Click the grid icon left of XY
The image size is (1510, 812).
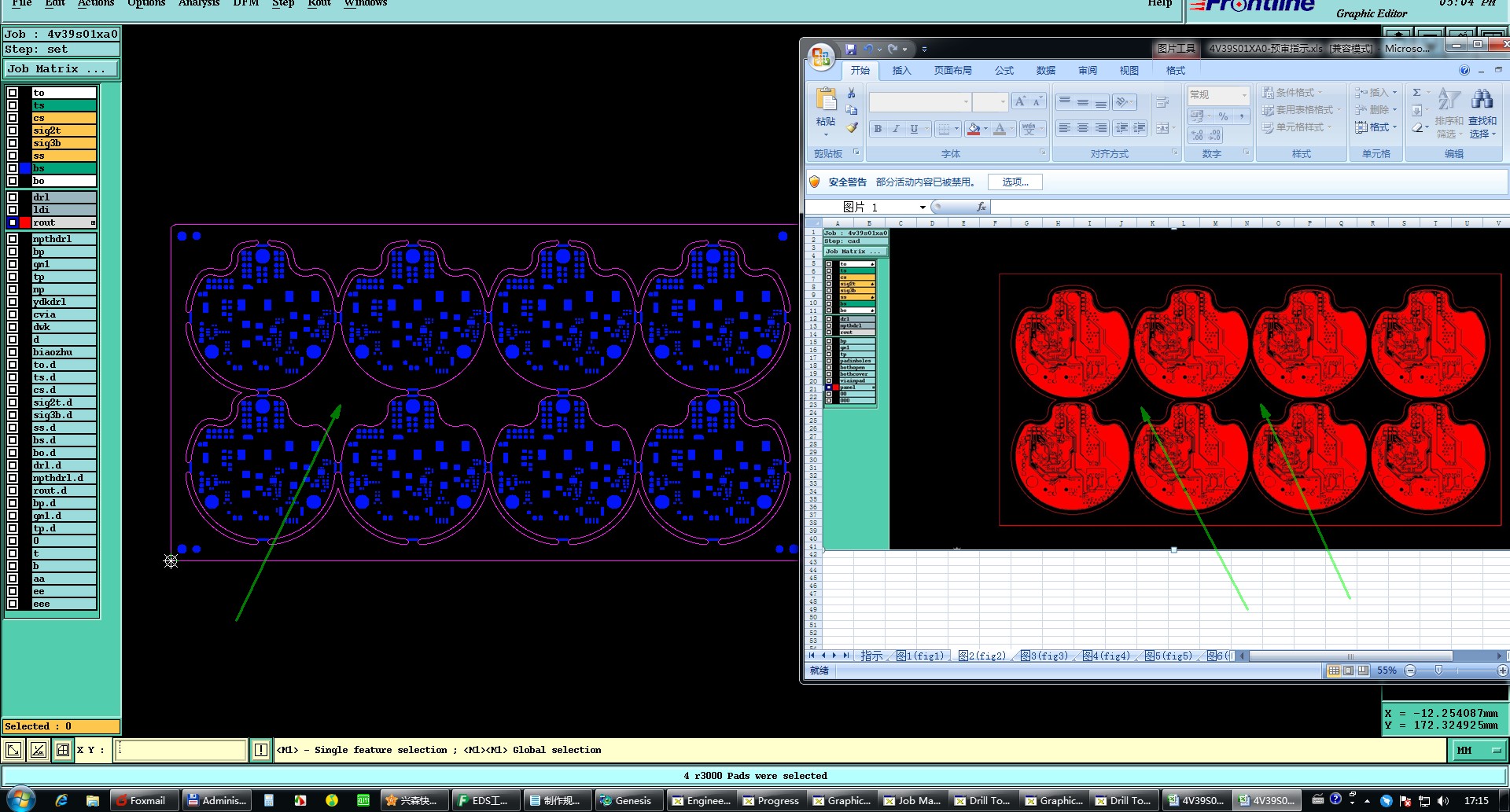tap(63, 750)
